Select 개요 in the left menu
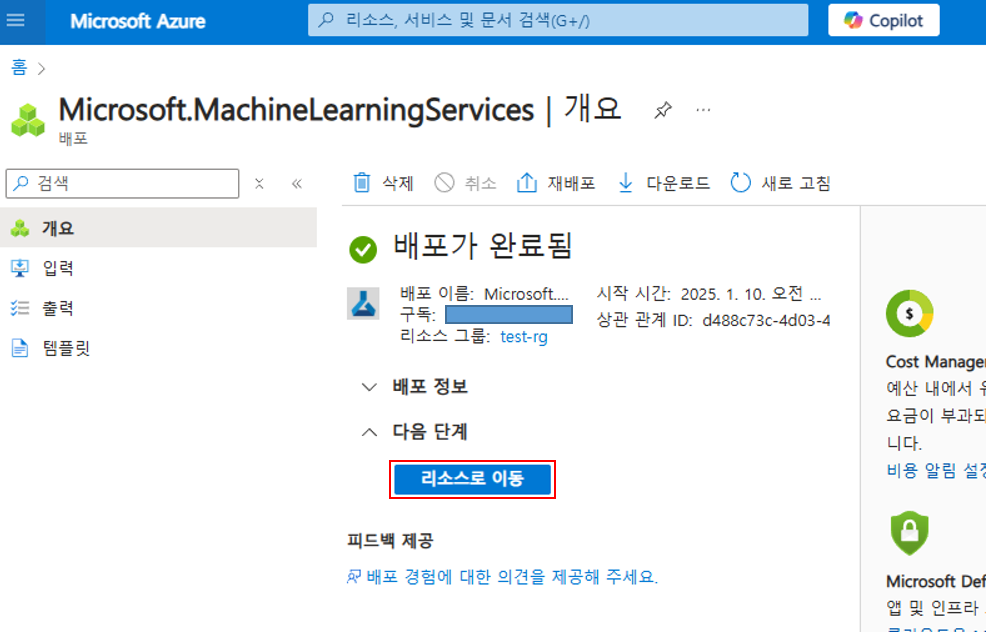Screen dimensions: 988x633 (x=158, y=228)
